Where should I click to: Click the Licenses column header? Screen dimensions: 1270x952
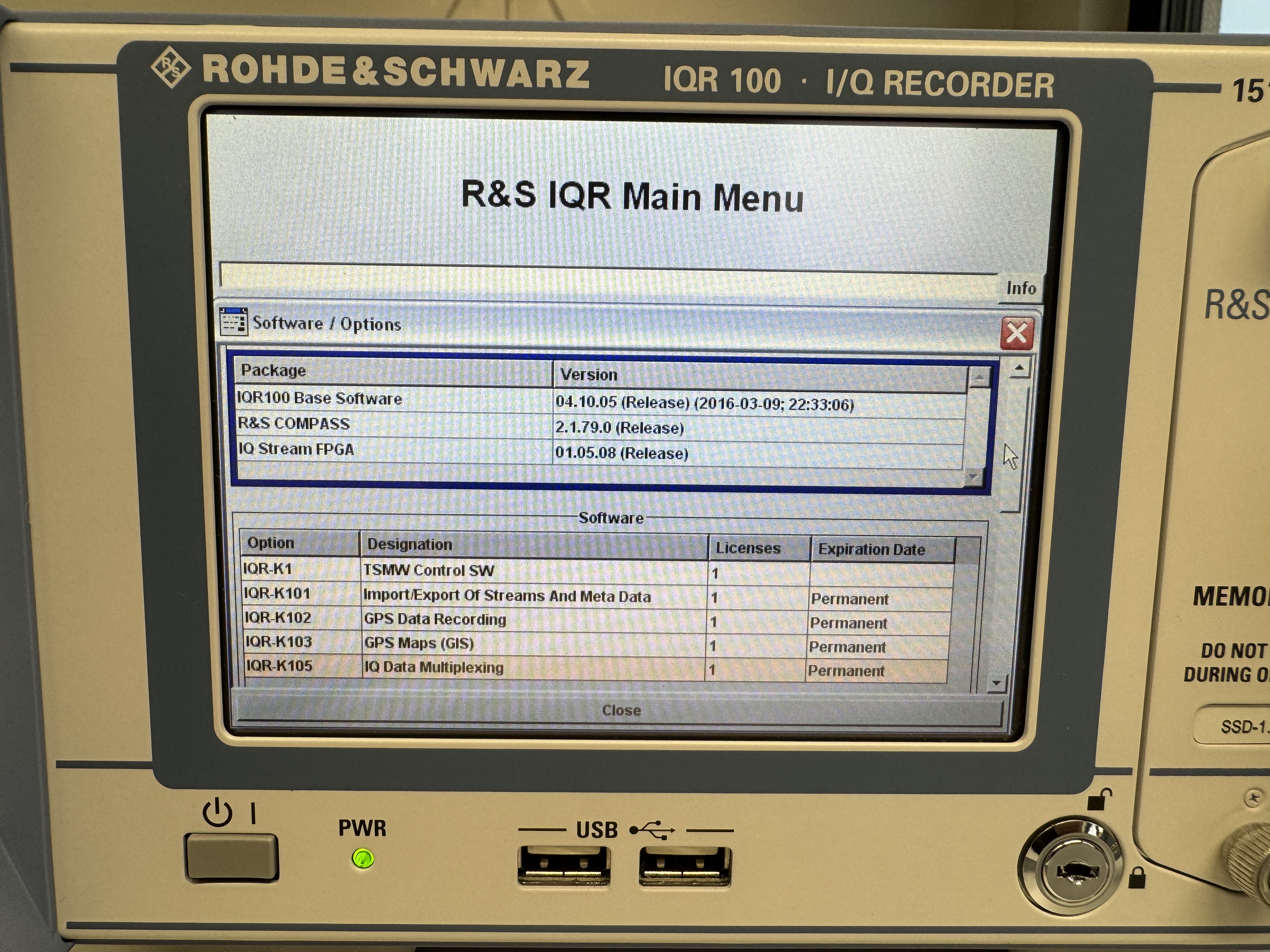click(x=759, y=549)
